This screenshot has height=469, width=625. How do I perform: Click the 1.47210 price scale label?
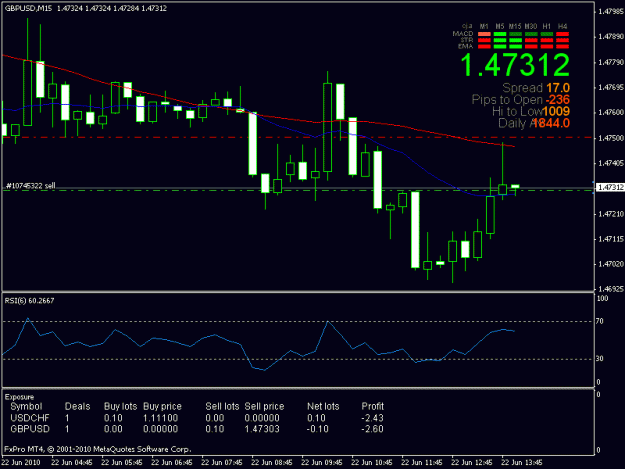pyautogui.click(x=611, y=214)
